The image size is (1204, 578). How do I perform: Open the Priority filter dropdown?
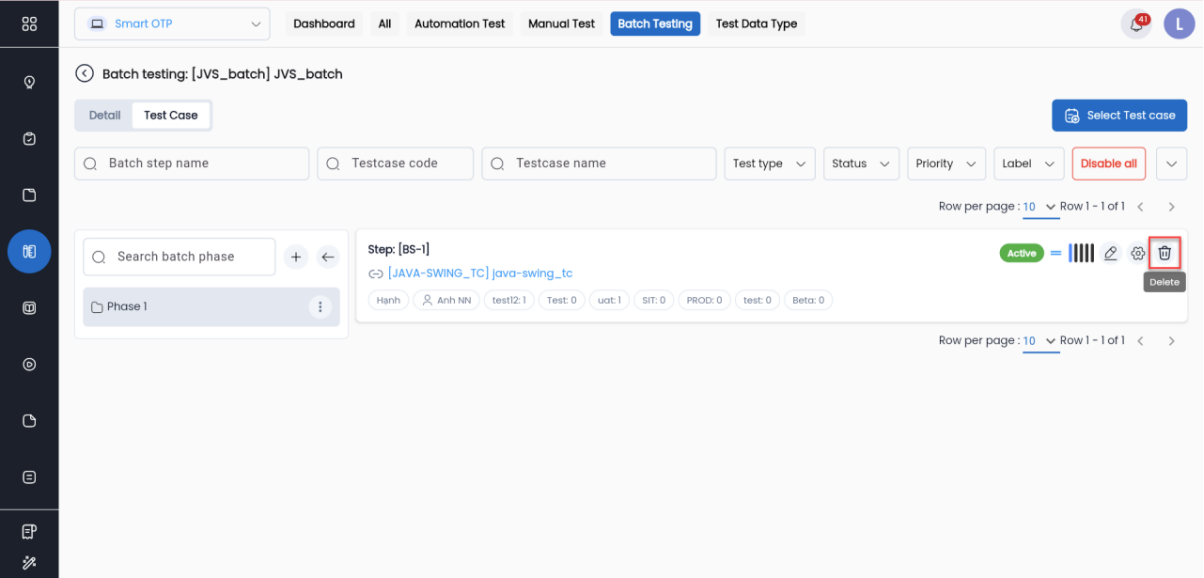(x=945, y=164)
